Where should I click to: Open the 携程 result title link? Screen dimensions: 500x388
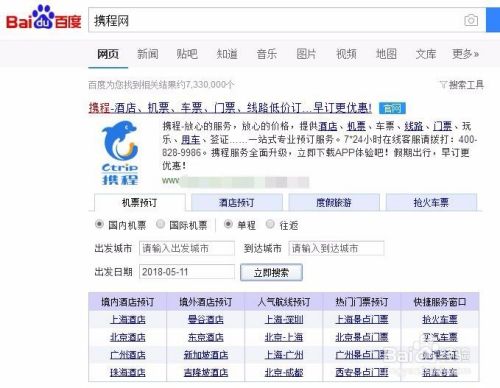point(230,108)
